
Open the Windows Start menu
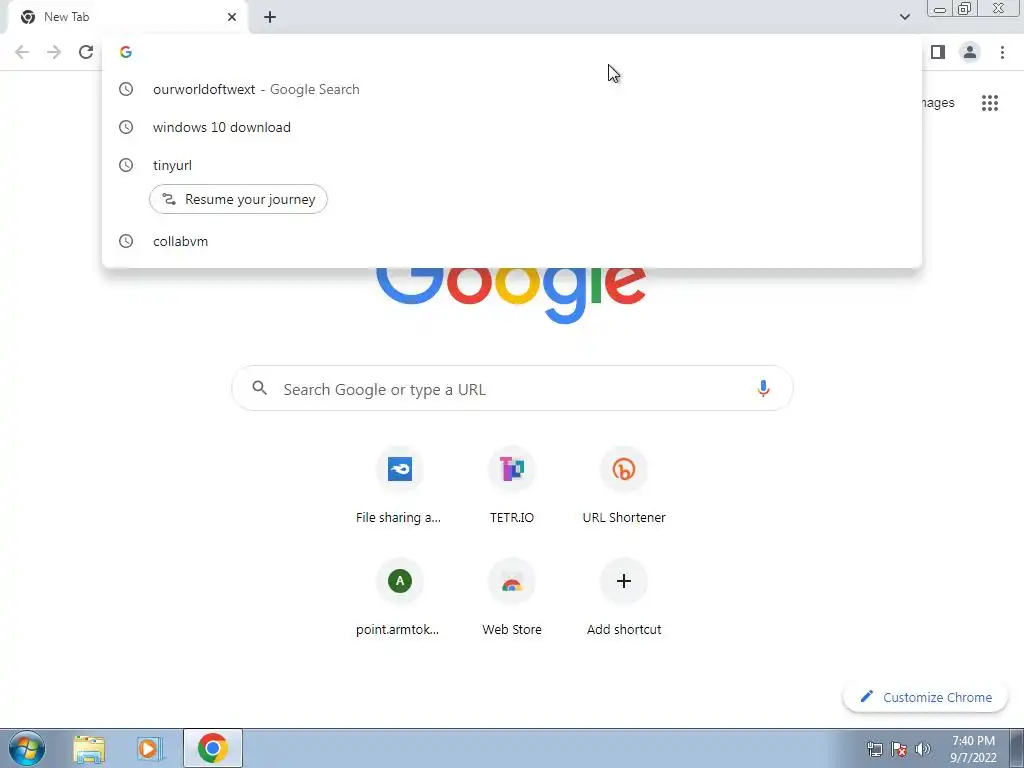click(27, 748)
